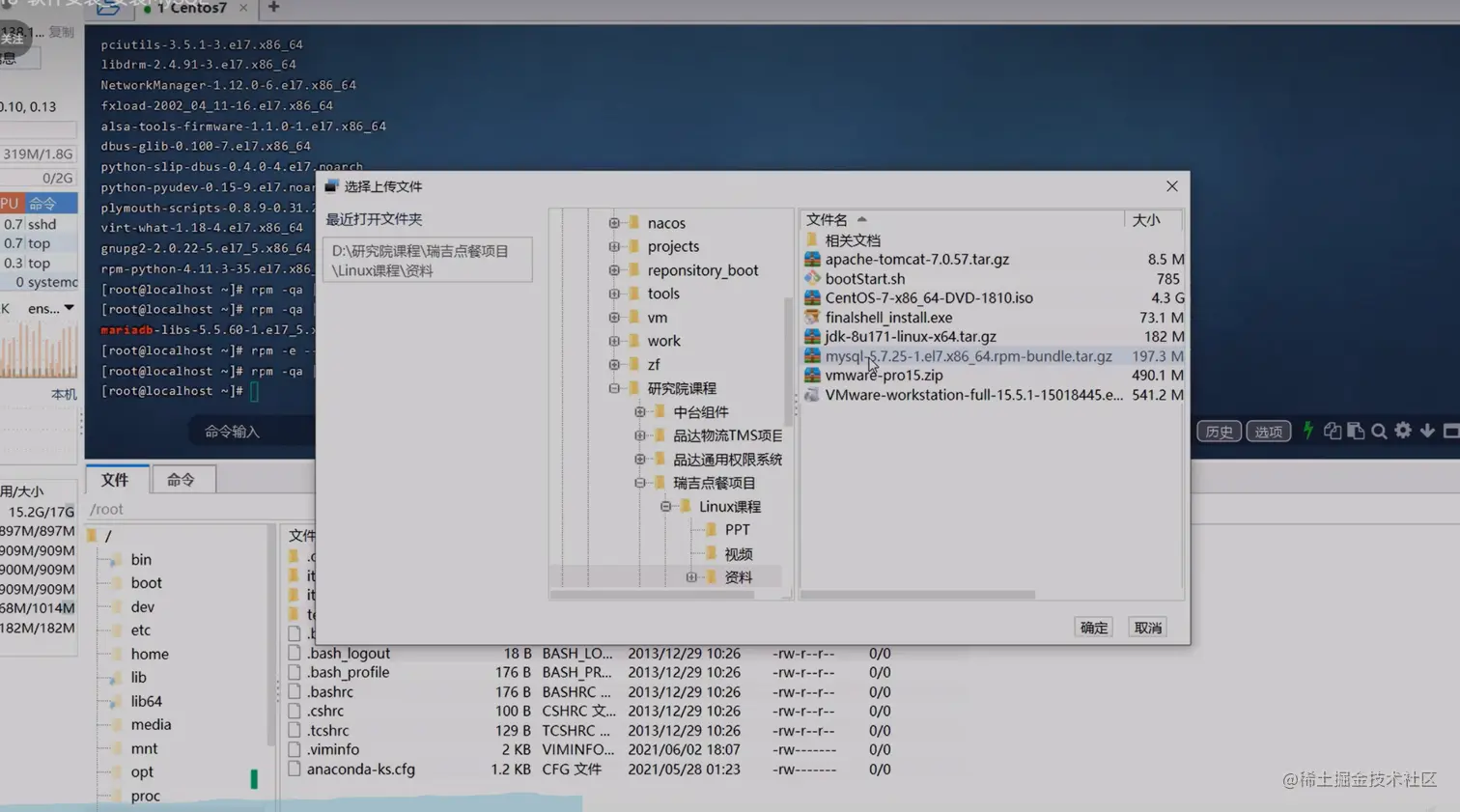Select the mysql-5.7.25 rpm-bundle archive icon
This screenshot has height=812, width=1460.
coord(812,355)
